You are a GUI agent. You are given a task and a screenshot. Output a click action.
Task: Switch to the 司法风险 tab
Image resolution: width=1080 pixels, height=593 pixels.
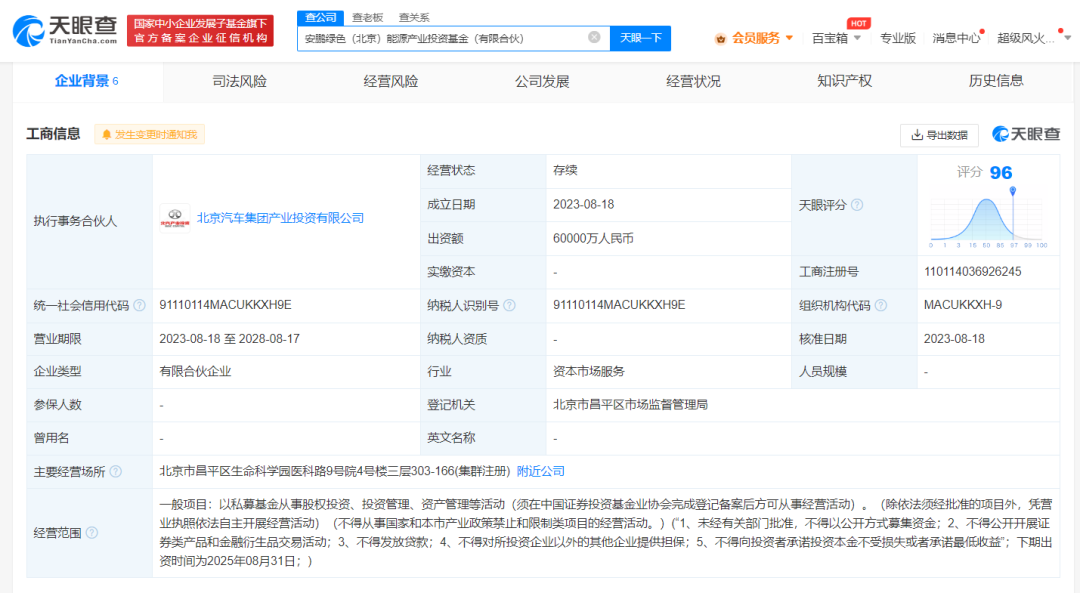click(239, 81)
